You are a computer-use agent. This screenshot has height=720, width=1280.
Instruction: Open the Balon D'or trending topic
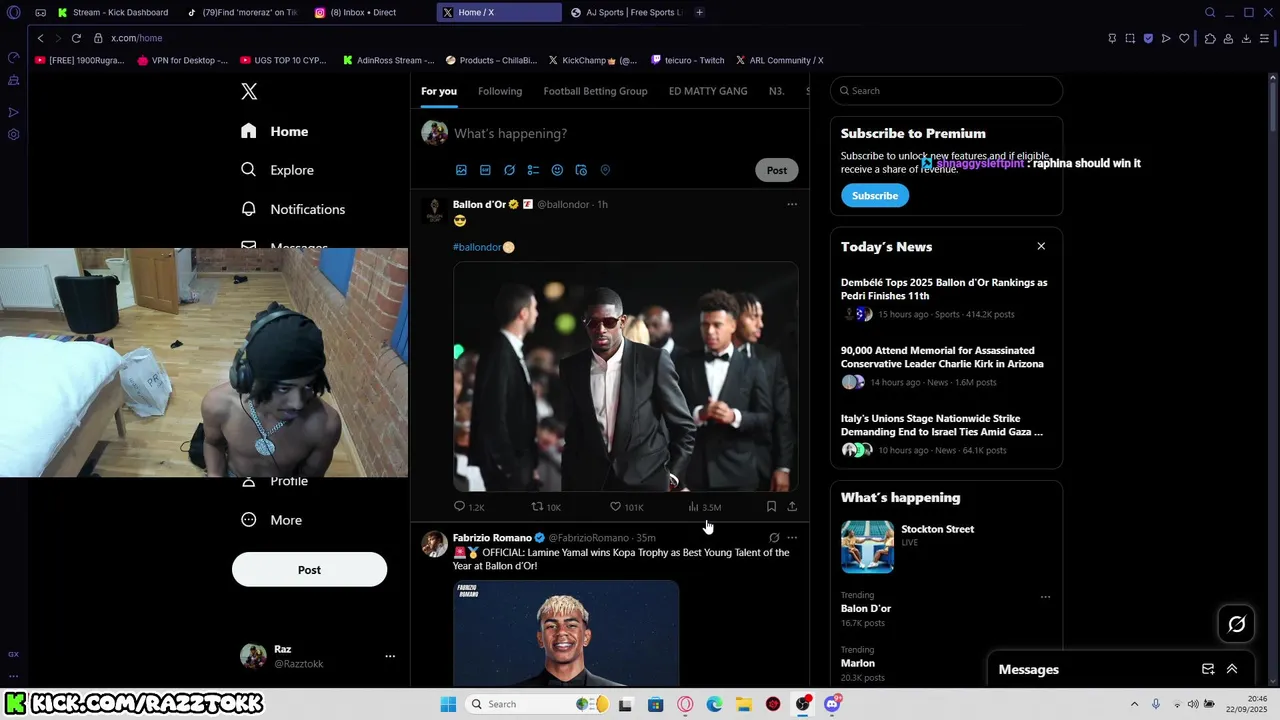(866, 608)
